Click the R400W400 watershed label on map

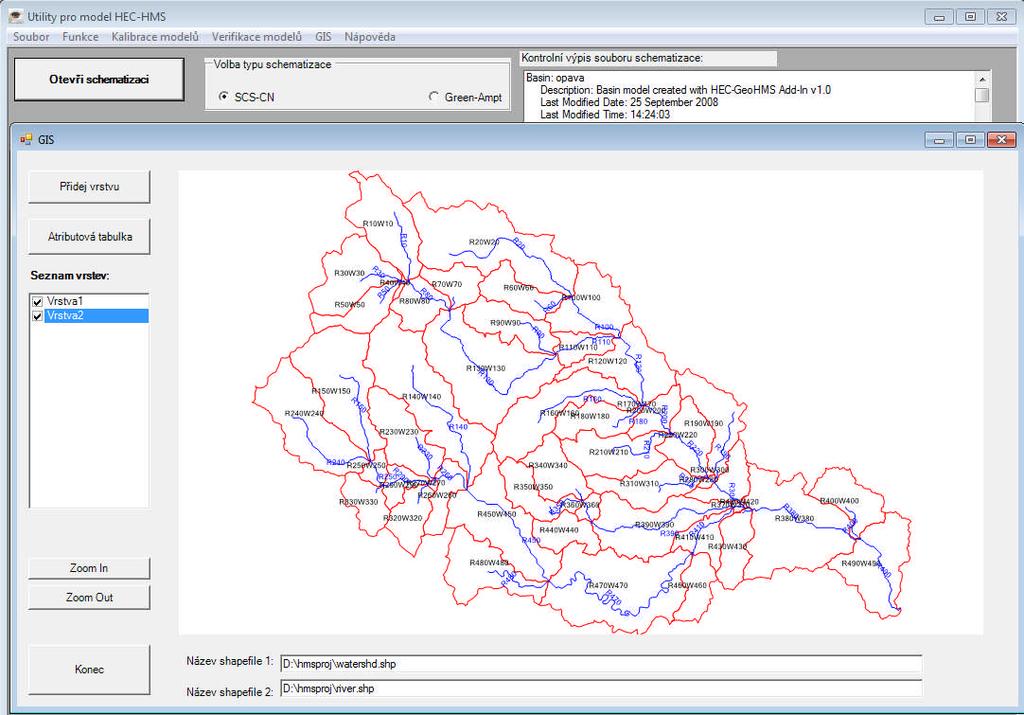[x=839, y=501]
